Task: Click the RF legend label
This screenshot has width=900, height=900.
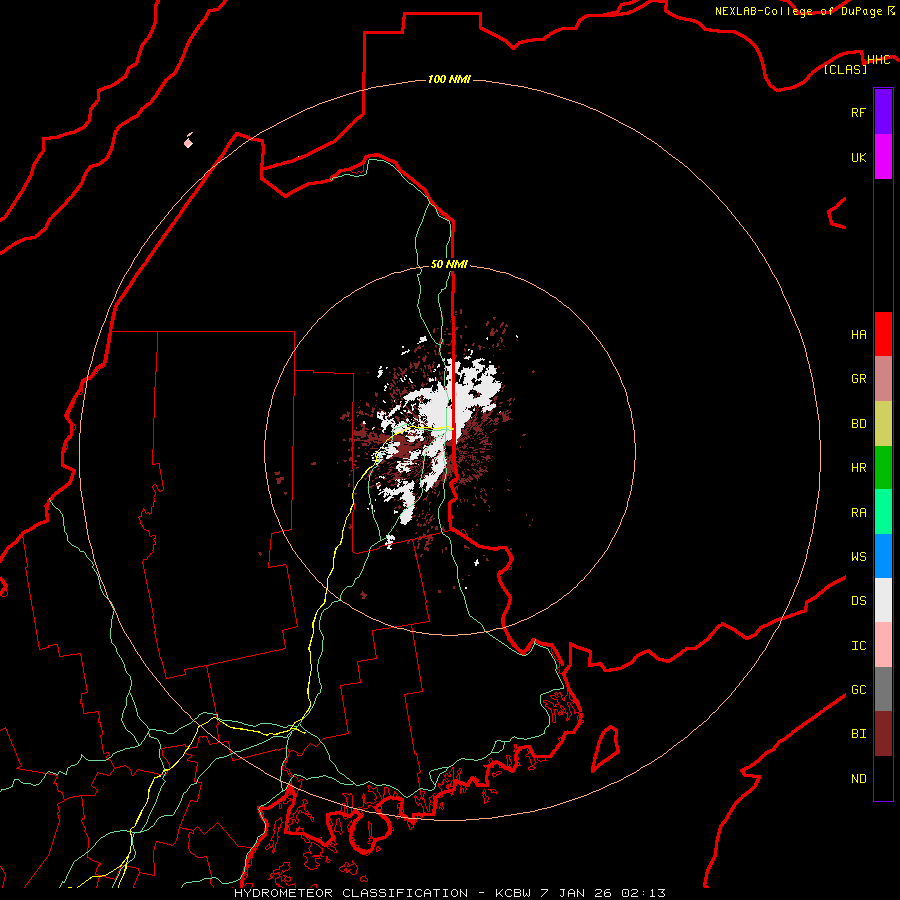Action: (x=858, y=112)
